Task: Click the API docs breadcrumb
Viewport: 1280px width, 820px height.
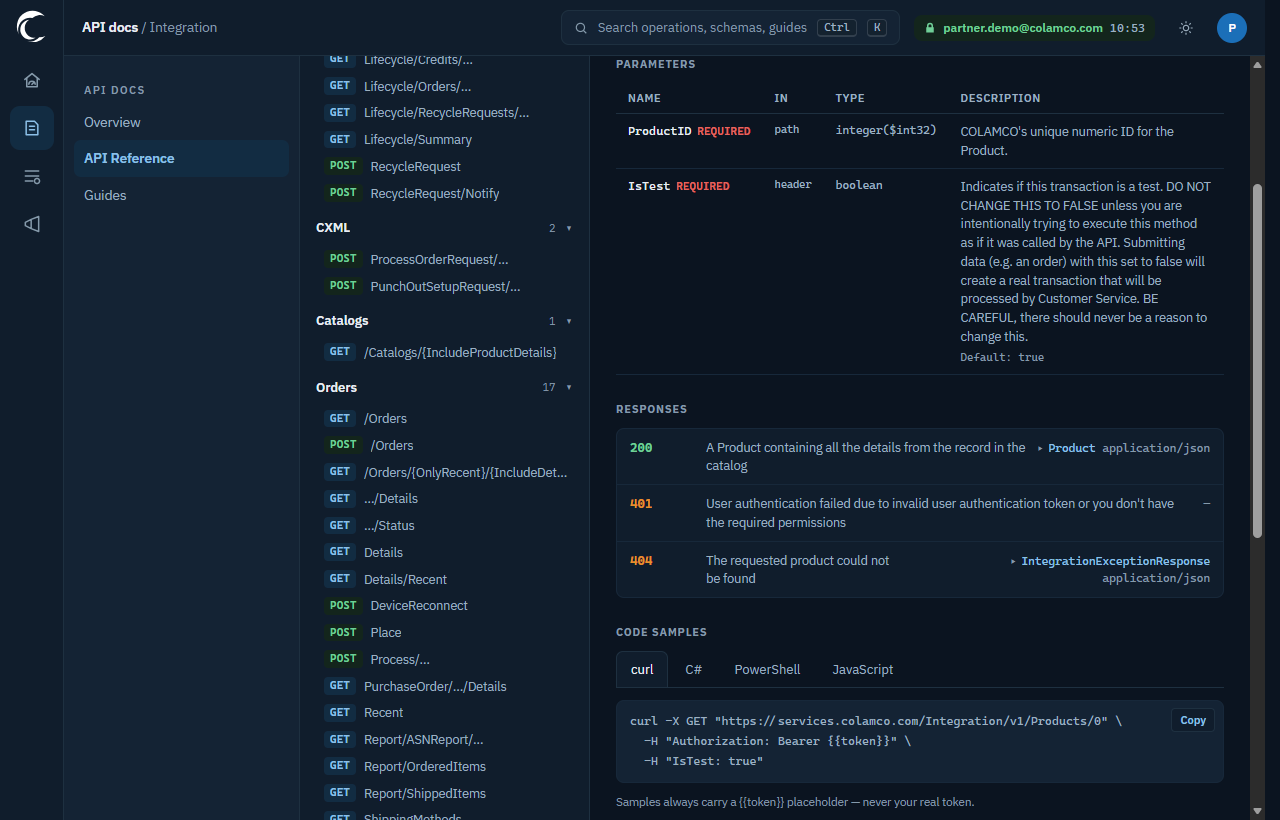Action: click(110, 27)
